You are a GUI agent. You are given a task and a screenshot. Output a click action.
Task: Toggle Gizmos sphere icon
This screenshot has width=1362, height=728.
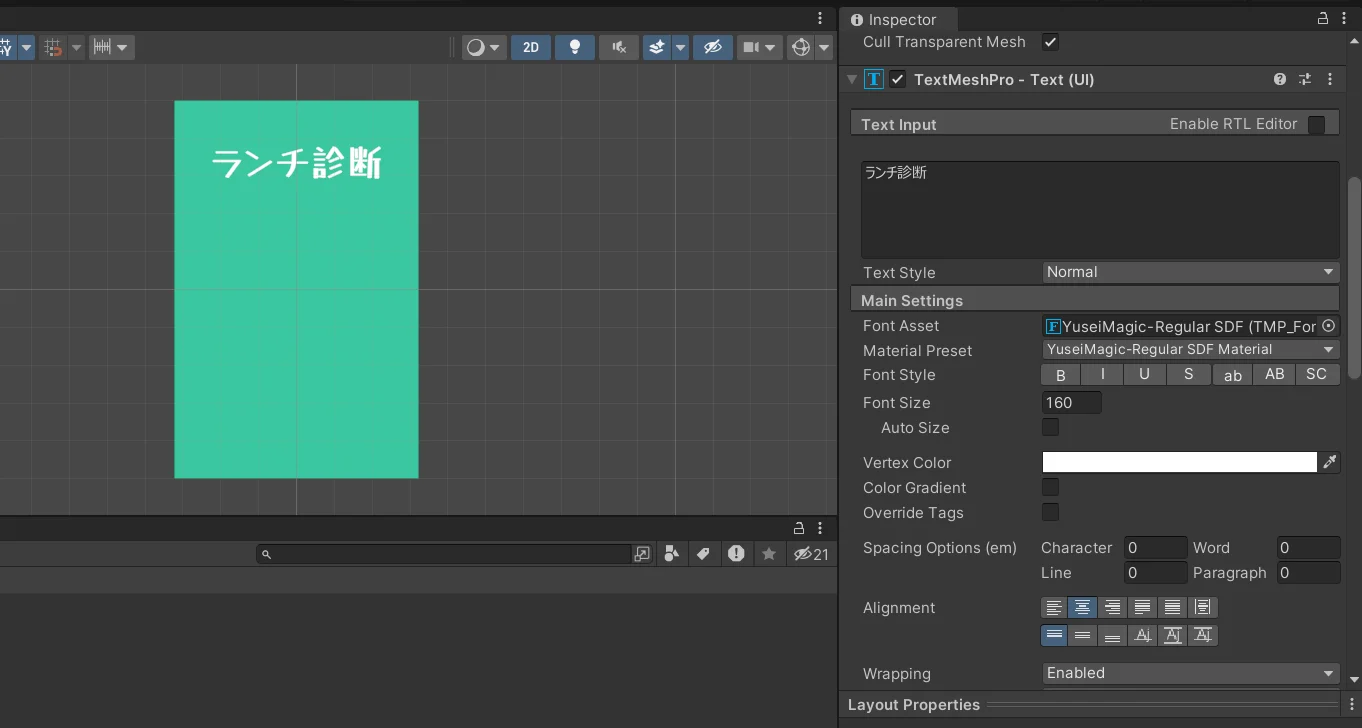tap(800, 47)
